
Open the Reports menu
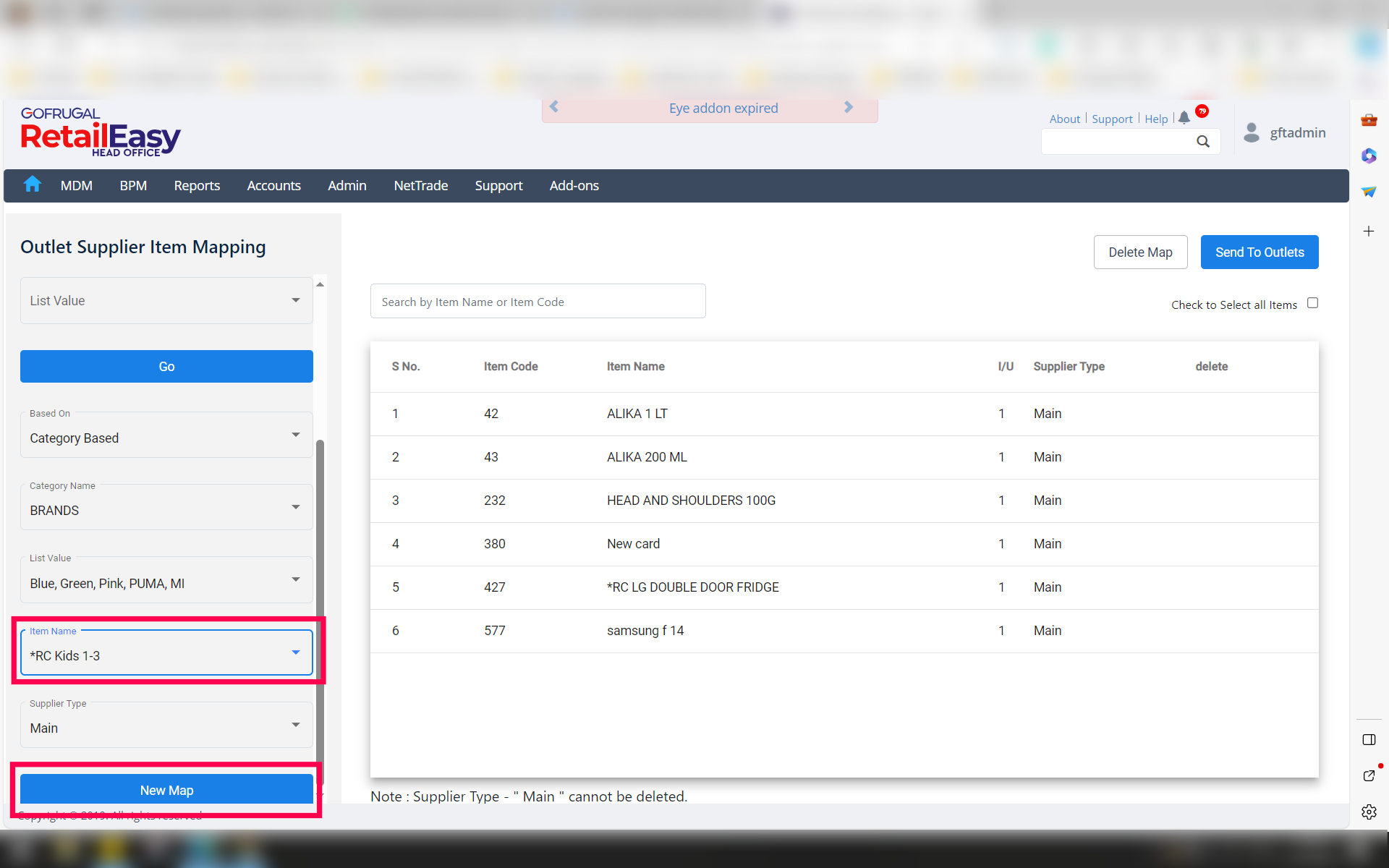point(197,186)
